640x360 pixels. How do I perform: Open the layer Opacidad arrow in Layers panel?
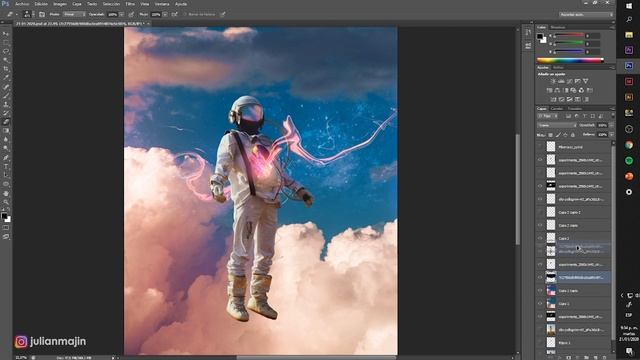[x=611, y=125]
